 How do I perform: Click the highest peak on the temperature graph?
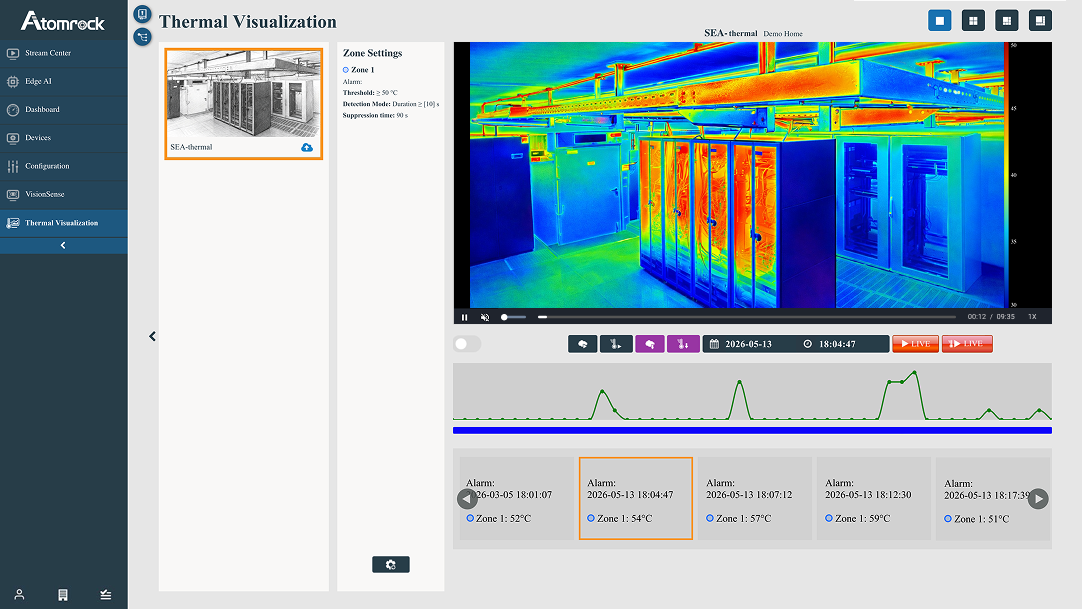point(915,373)
